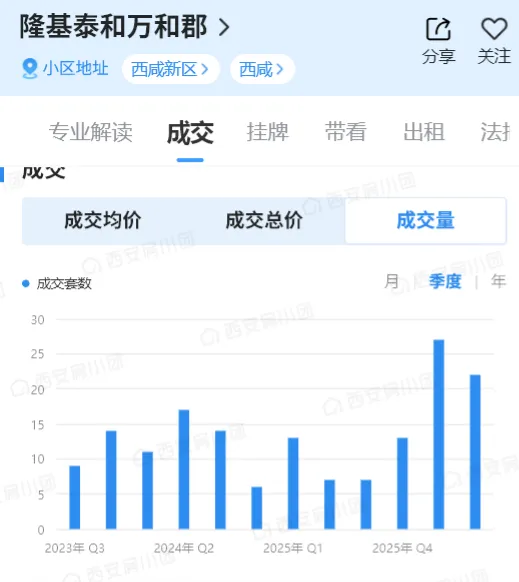Click the 分享 label
The height and width of the screenshot is (582, 519).
439,57
